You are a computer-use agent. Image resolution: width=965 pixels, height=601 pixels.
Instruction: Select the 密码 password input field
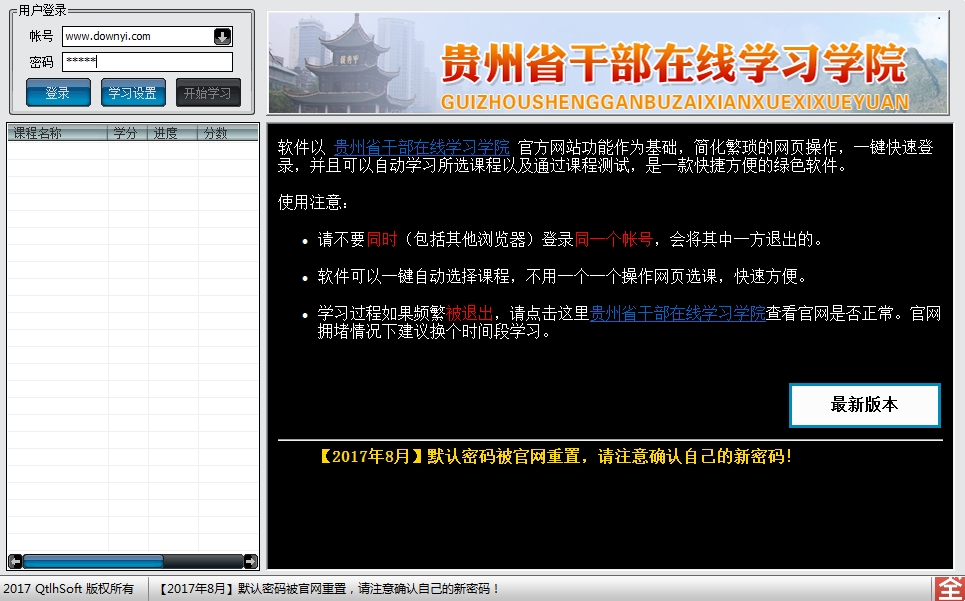coord(145,62)
